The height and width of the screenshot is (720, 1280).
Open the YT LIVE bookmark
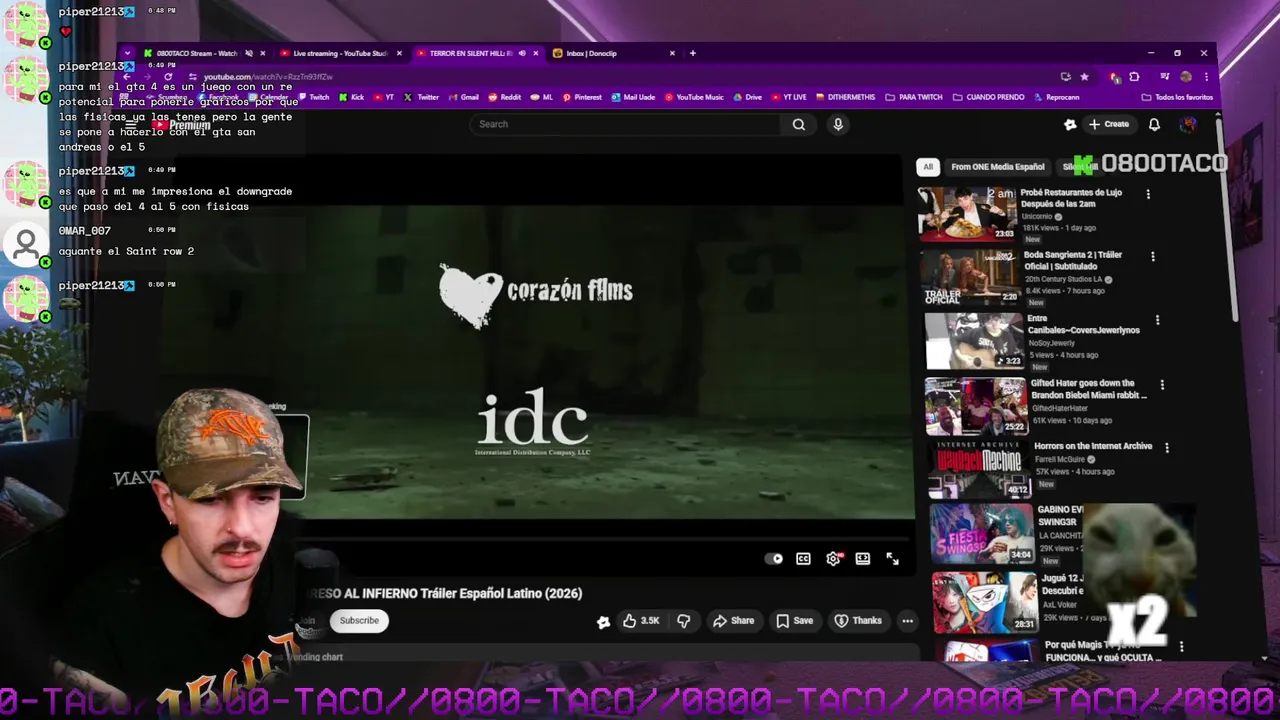789,97
